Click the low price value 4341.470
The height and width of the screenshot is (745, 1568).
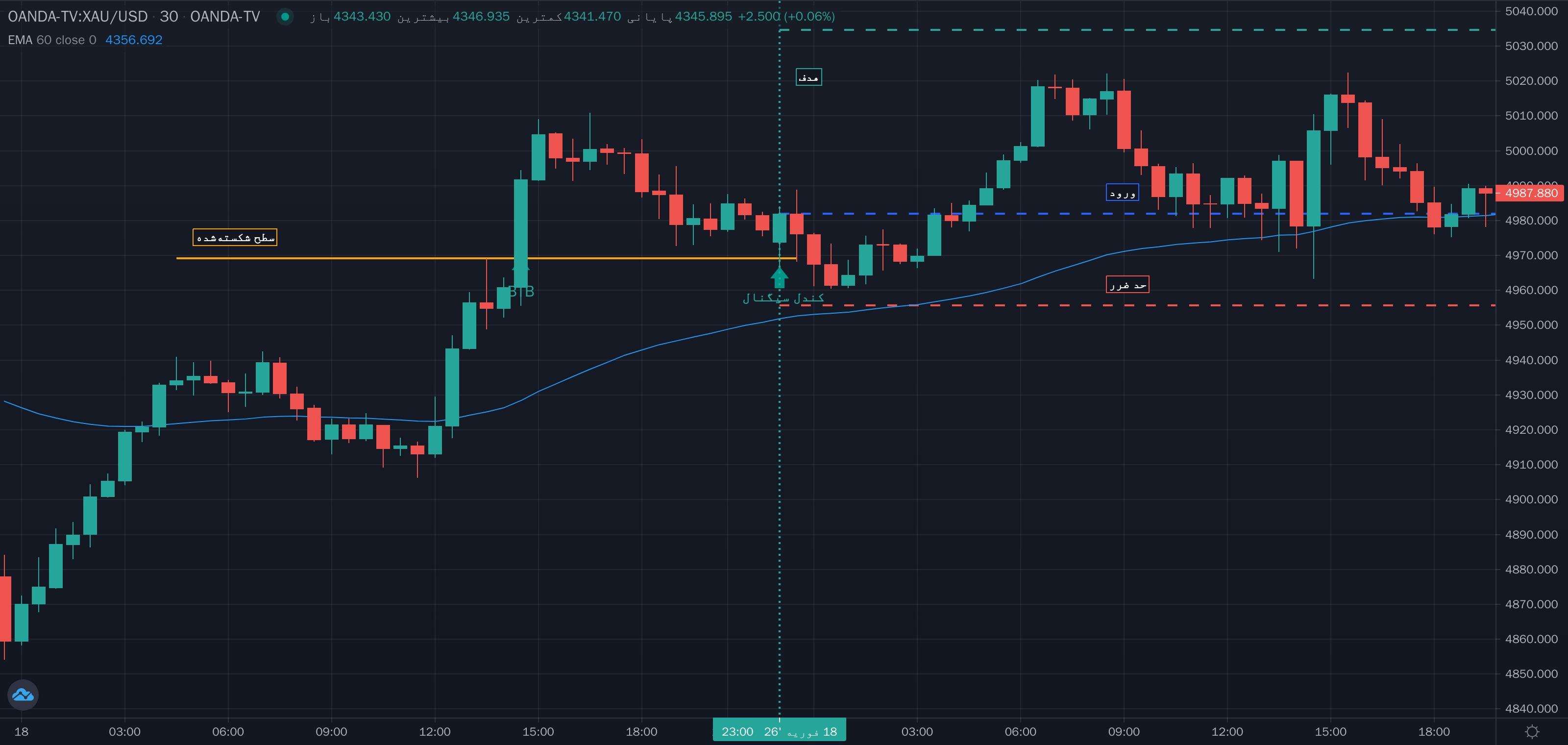(592, 17)
